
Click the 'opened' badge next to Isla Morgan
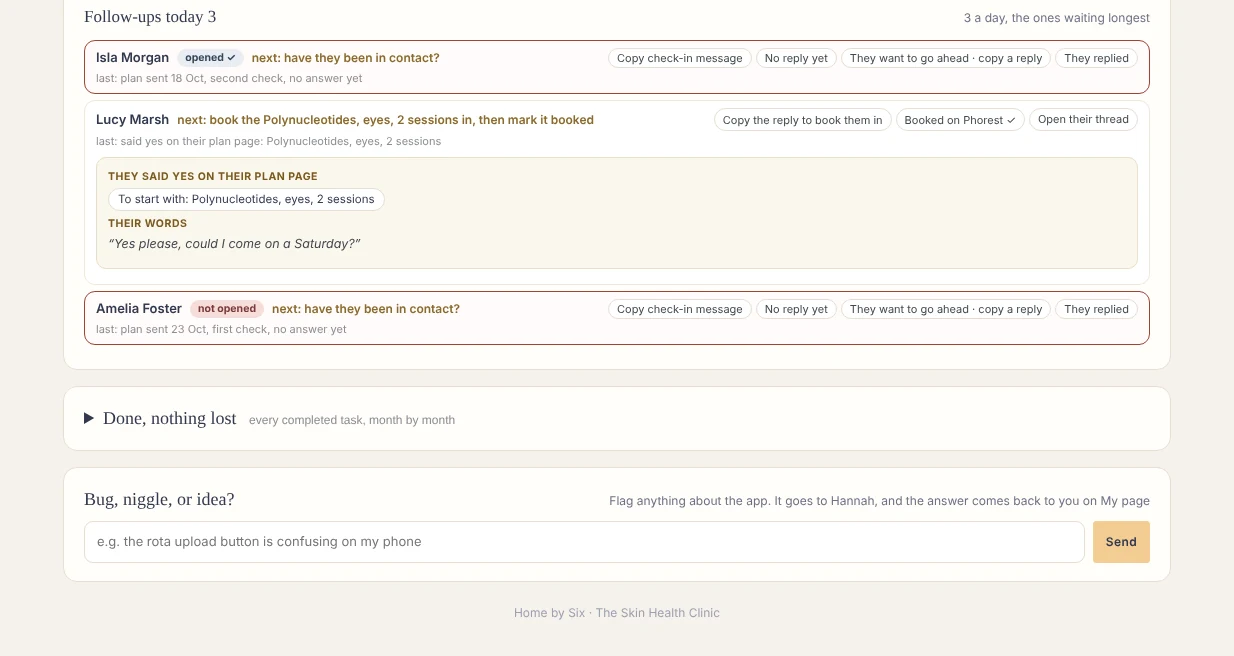(210, 58)
